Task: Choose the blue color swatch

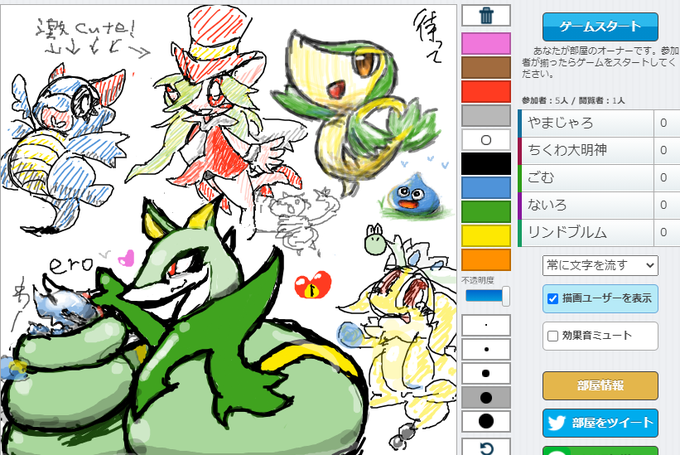Action: (x=486, y=188)
